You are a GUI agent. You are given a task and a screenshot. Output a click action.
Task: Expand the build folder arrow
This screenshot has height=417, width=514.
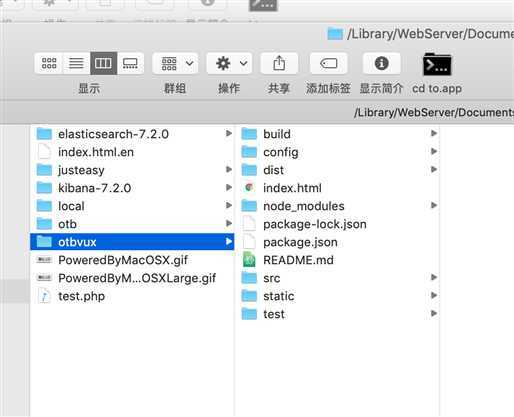coord(434,133)
